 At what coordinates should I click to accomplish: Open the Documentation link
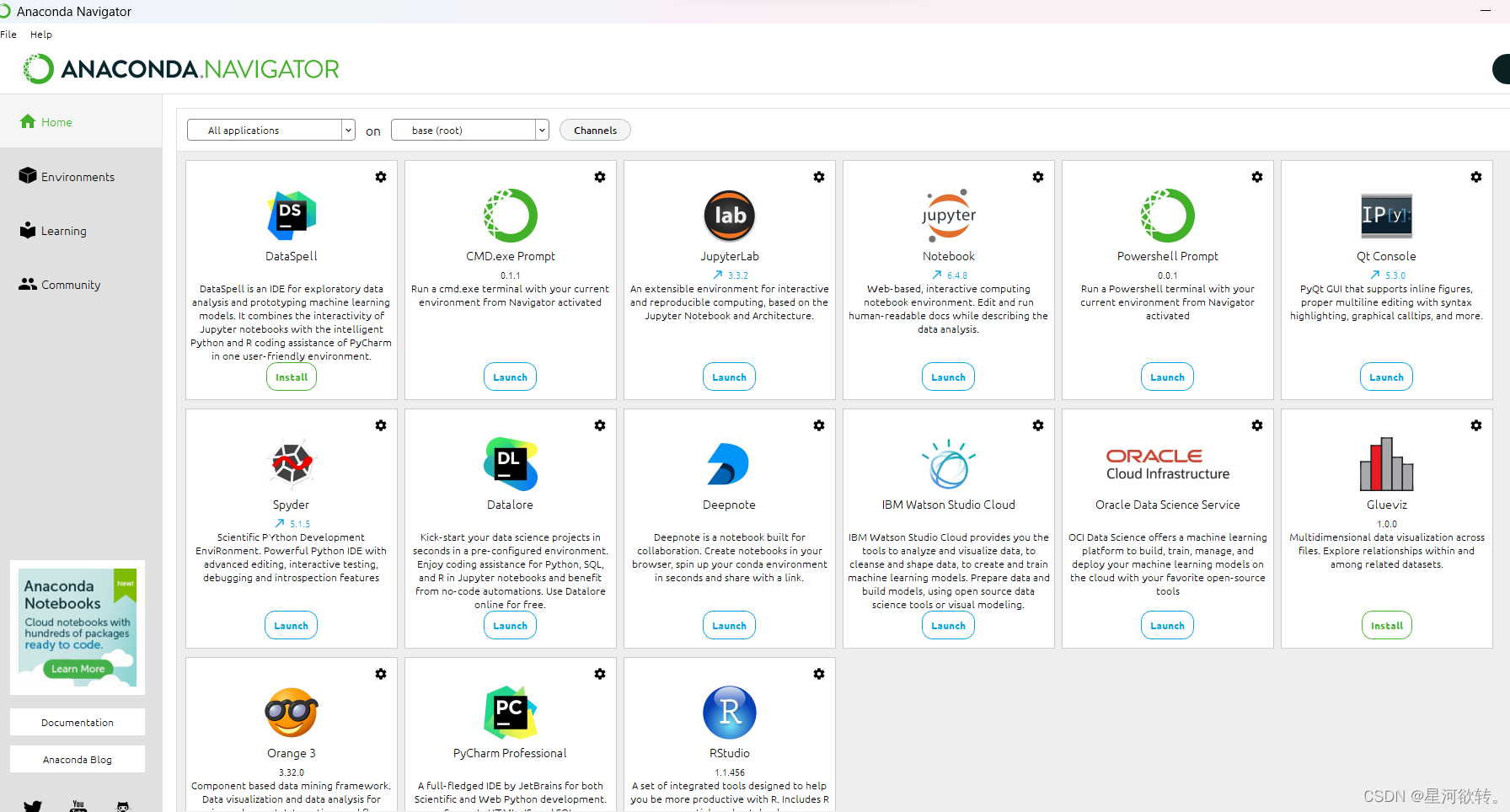78,722
